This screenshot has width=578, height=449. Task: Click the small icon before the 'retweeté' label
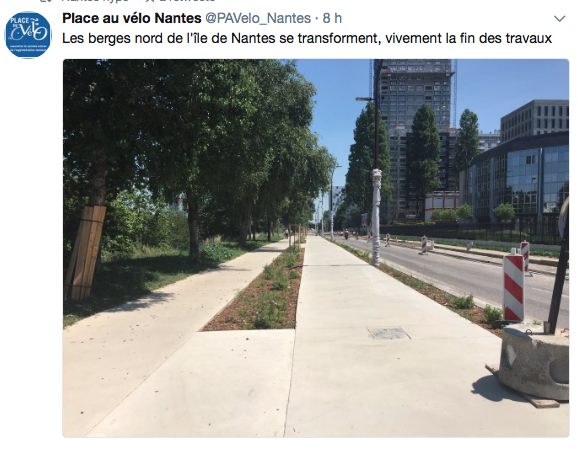coord(150,1)
